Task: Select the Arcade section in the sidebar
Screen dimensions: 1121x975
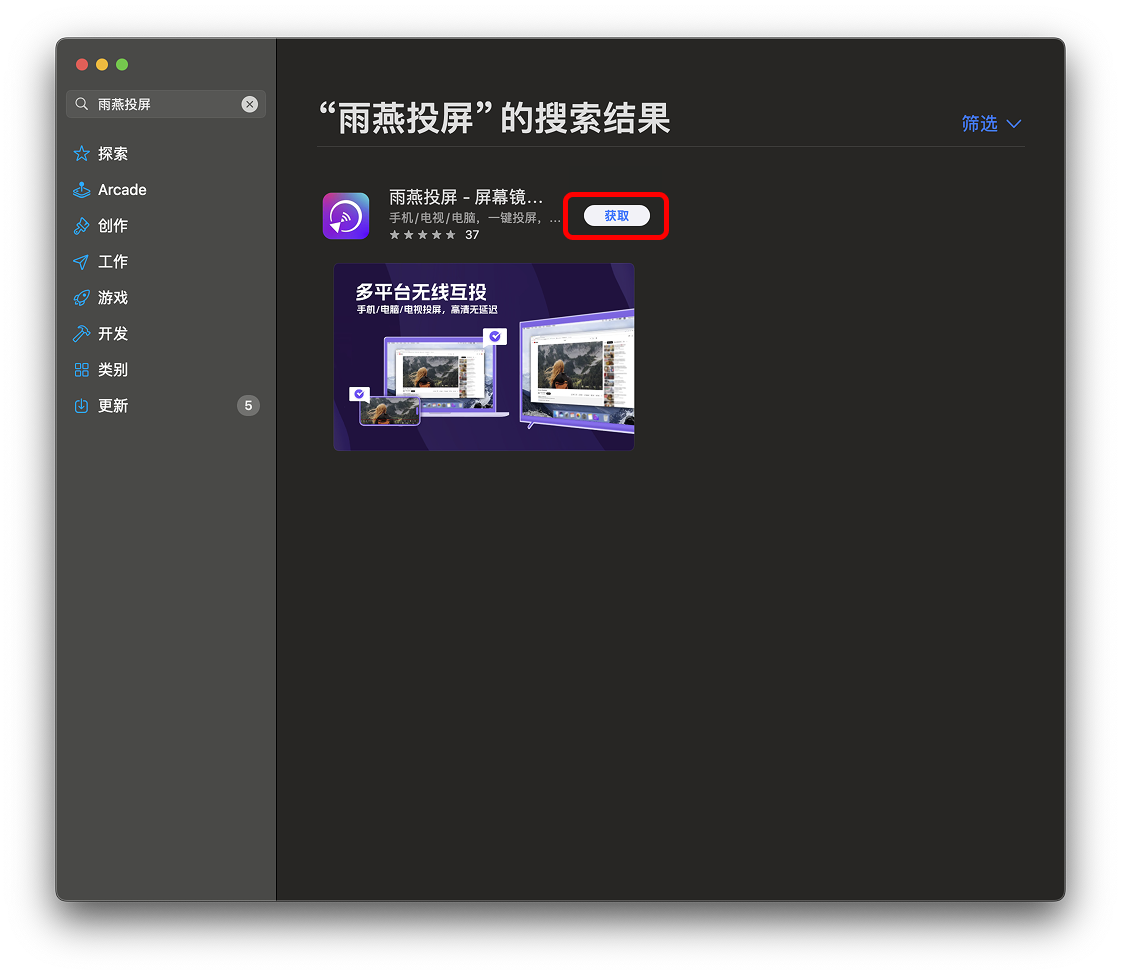Action: pos(120,189)
